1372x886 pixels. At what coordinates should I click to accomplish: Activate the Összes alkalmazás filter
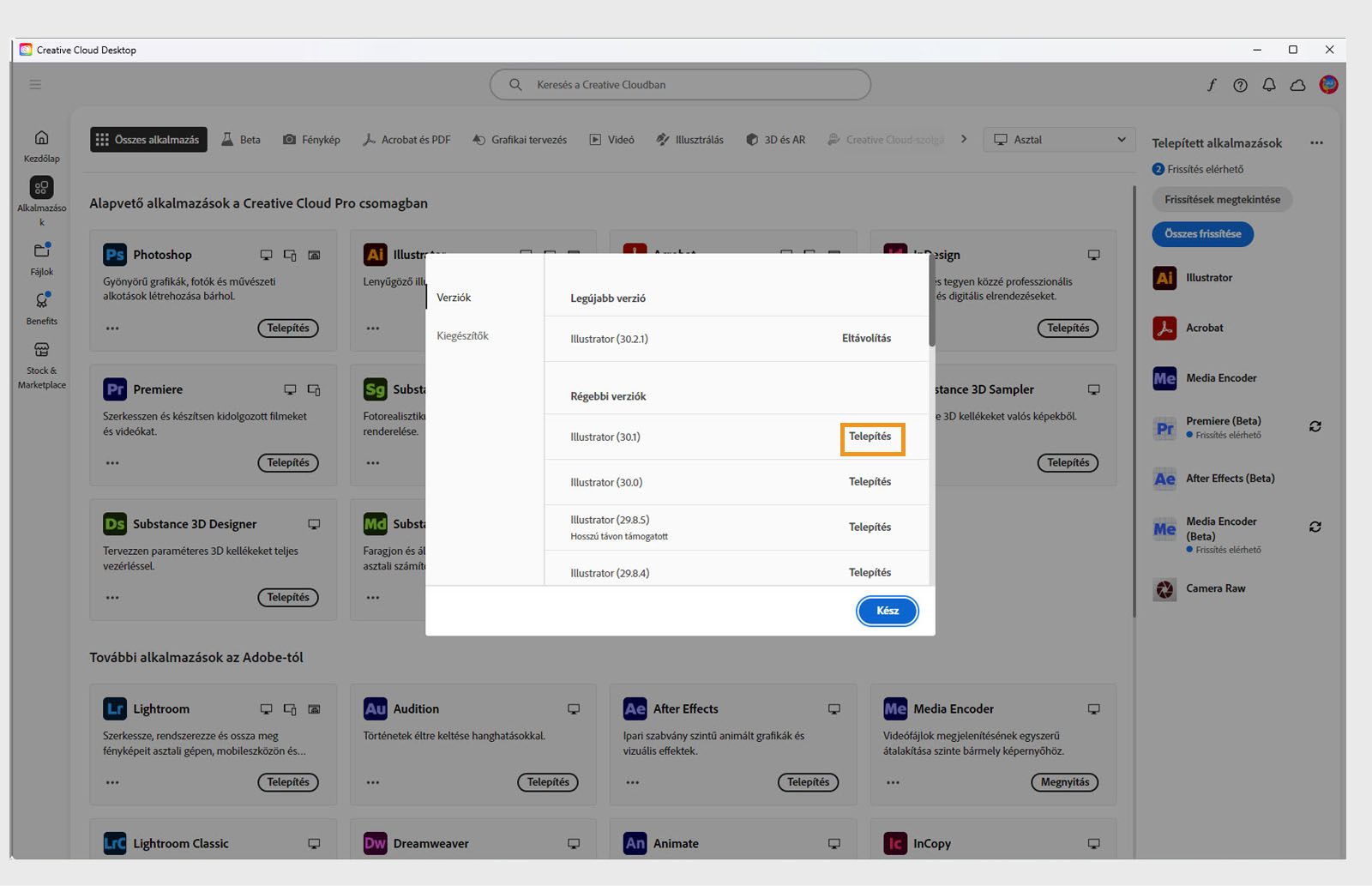(147, 139)
